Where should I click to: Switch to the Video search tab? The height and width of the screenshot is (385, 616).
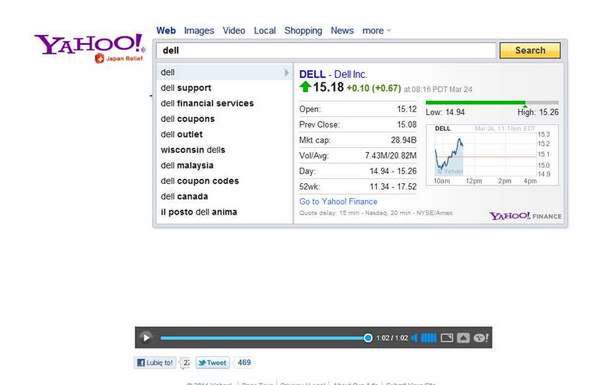pyautogui.click(x=234, y=31)
